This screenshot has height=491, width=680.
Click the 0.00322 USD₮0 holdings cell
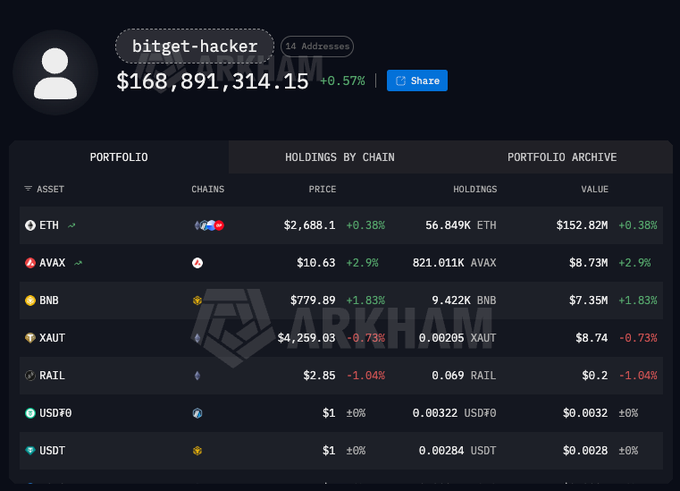pyautogui.click(x=454, y=413)
